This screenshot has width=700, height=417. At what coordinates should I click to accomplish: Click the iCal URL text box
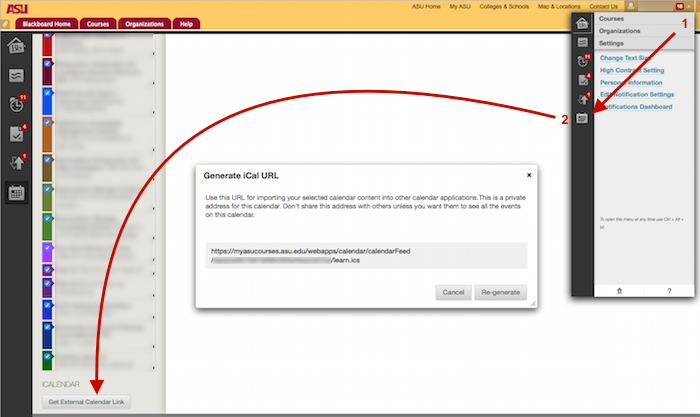point(364,256)
